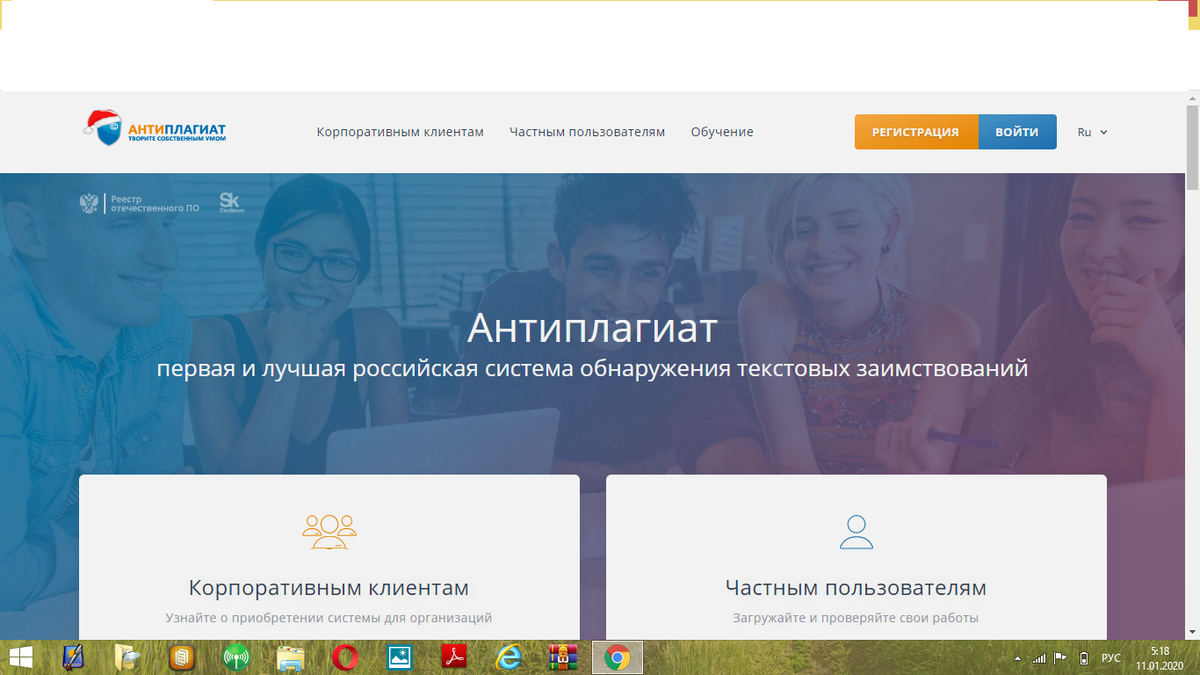The height and width of the screenshot is (675, 1200).
Task: Open File Explorer from taskbar
Action: [291, 657]
